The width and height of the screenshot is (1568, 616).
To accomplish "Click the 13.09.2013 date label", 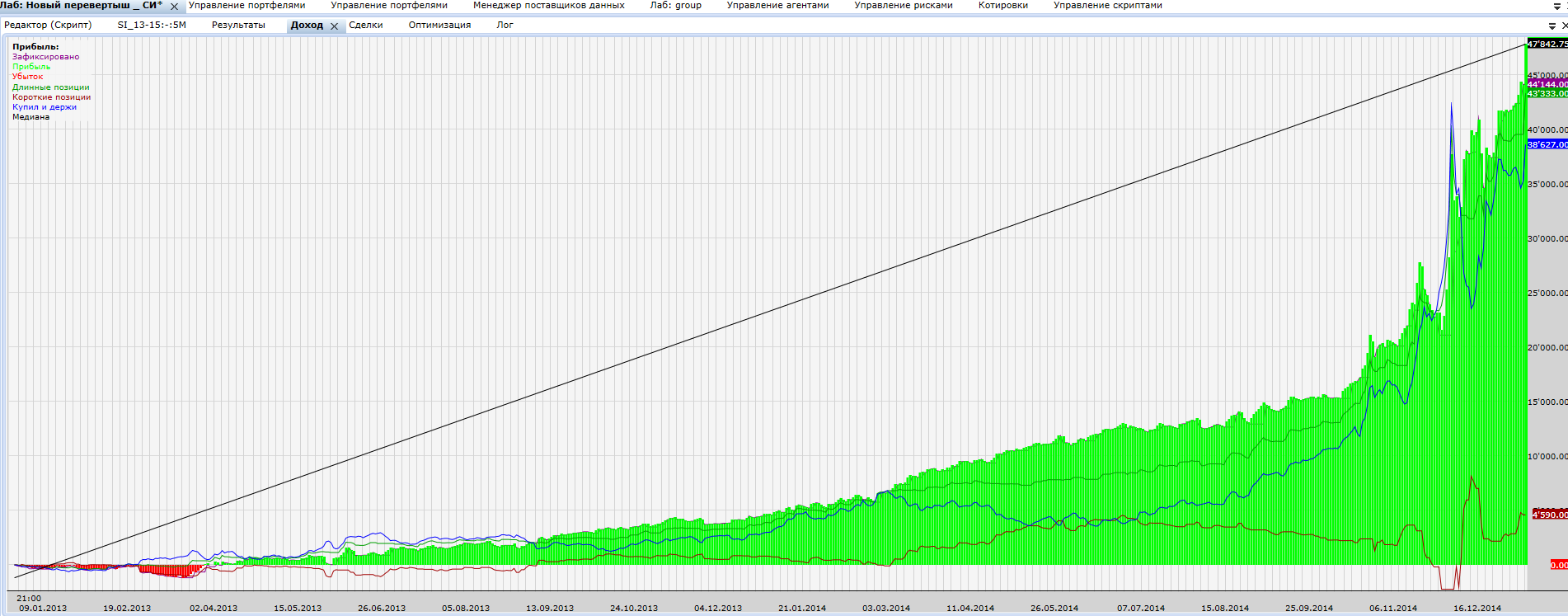I will [x=550, y=609].
